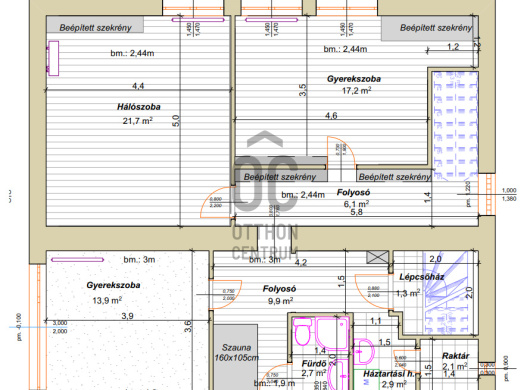Click the 13,9 m² area value

click(107, 300)
